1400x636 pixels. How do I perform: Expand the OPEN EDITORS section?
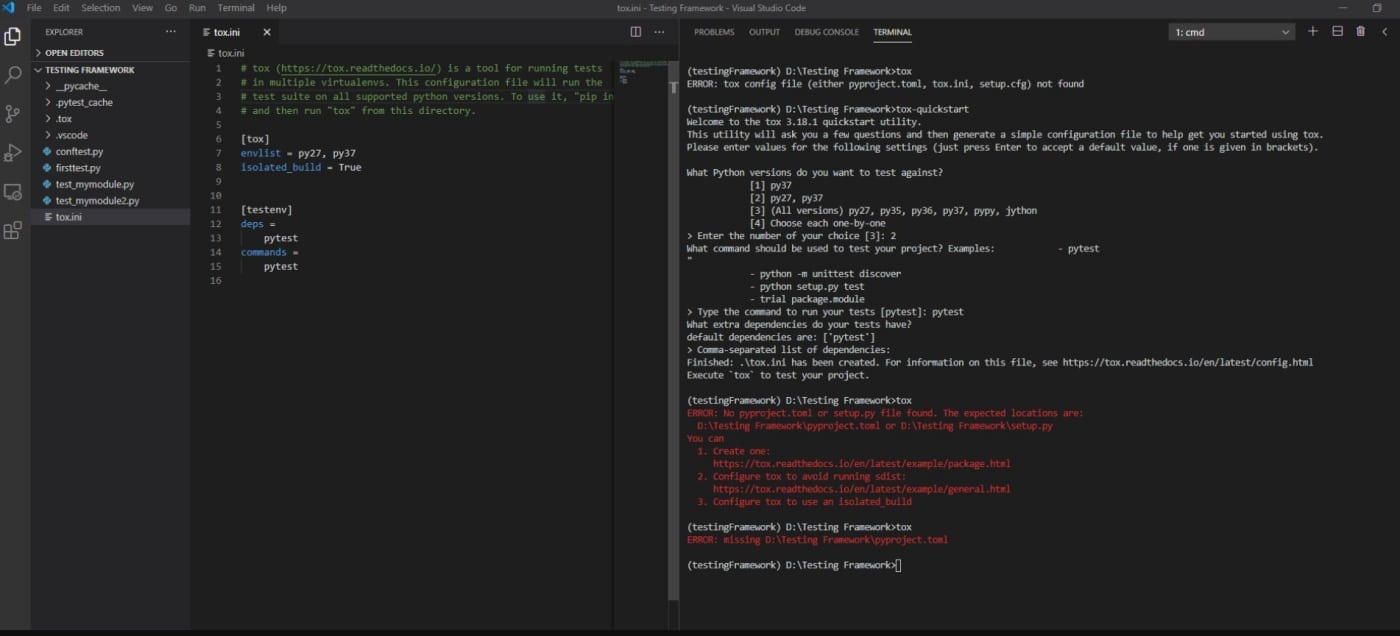pyautogui.click(x=110, y=53)
